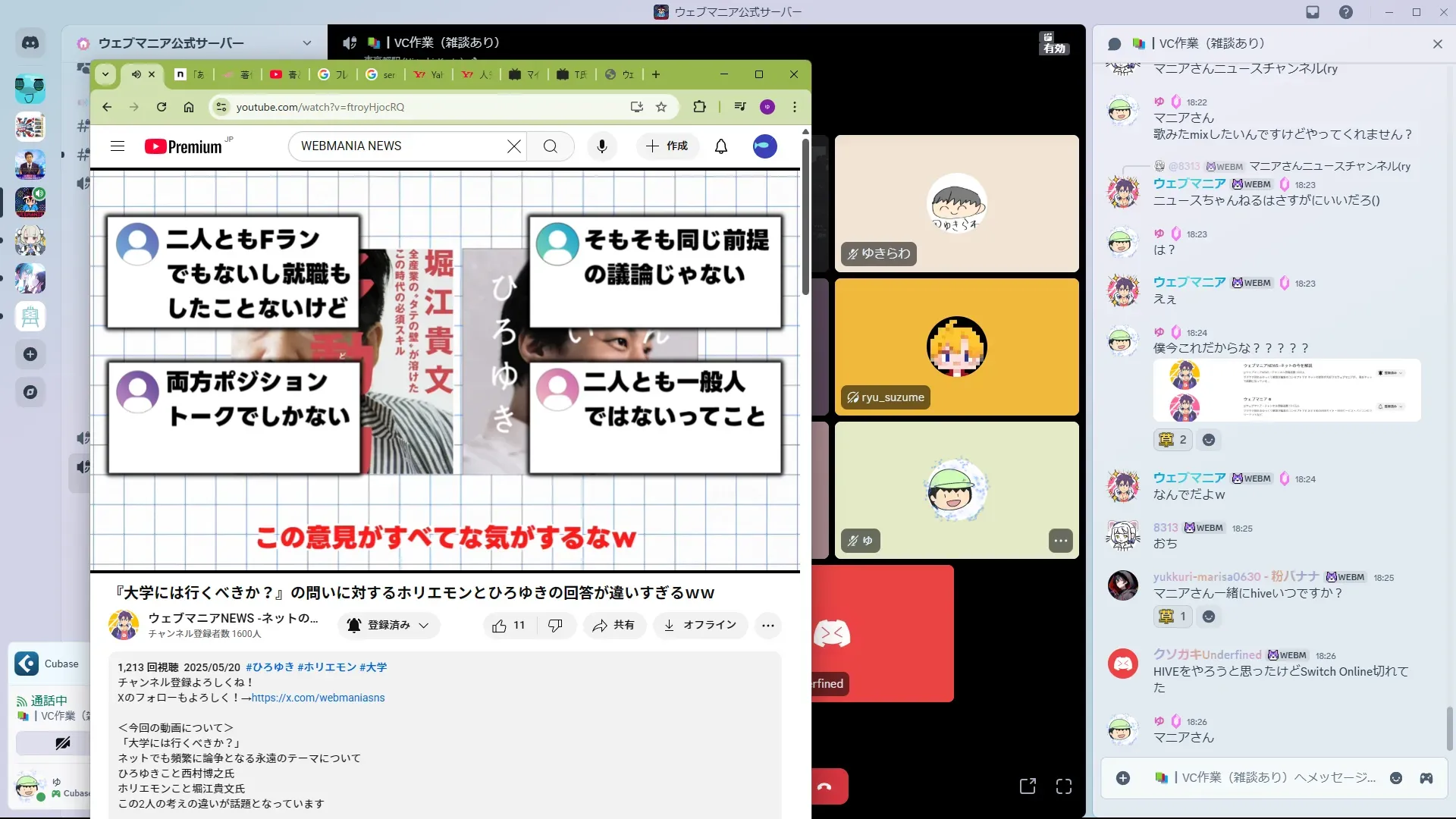Enter fullscreen in the voice channel

click(x=1063, y=786)
